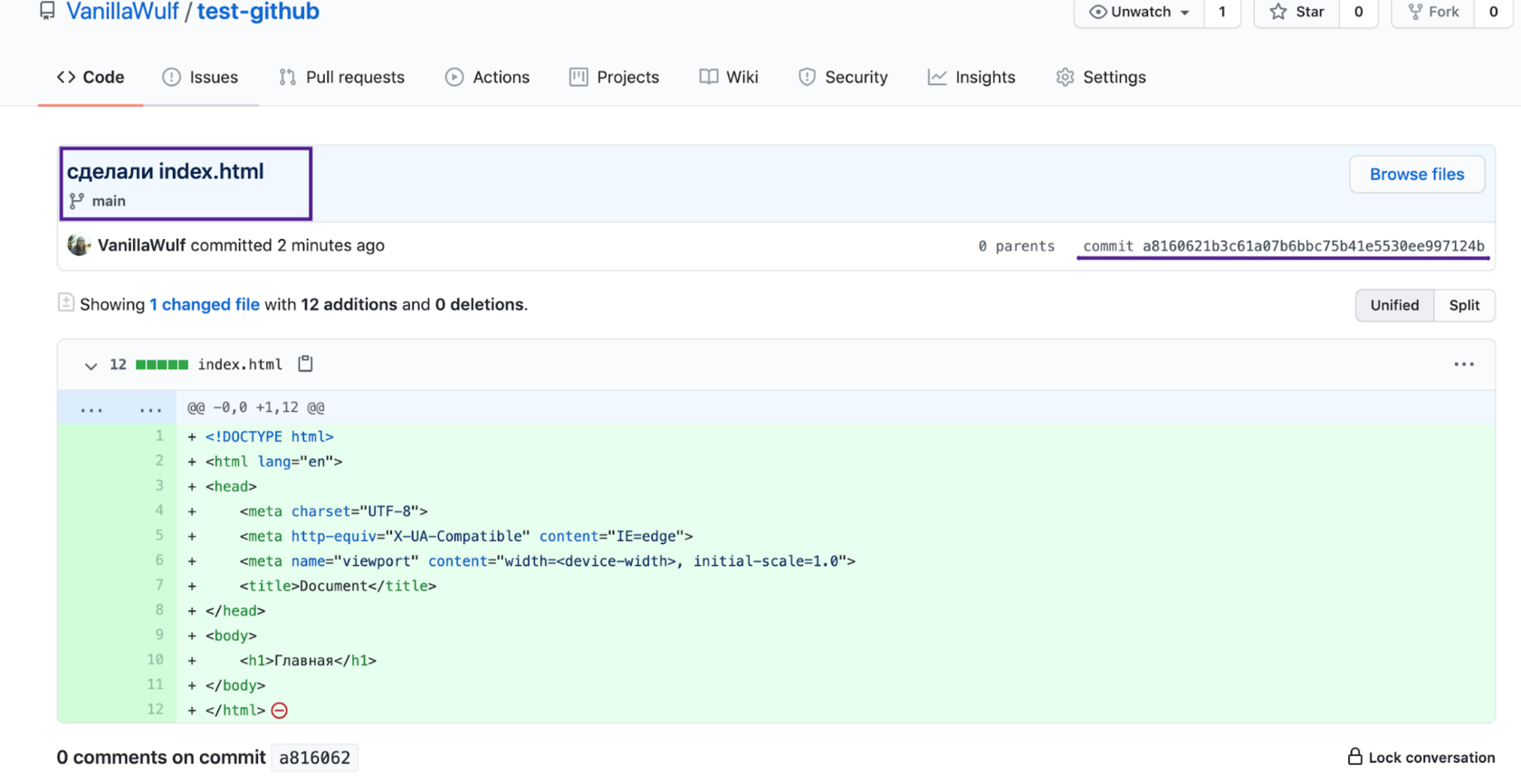1521x784 pixels.
Task: Open the Projects tab
Action: coord(614,77)
